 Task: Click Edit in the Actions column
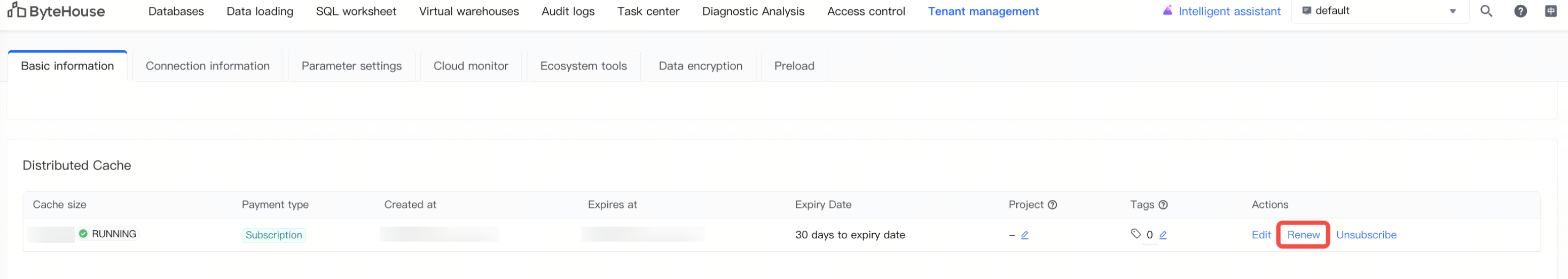click(x=1260, y=235)
